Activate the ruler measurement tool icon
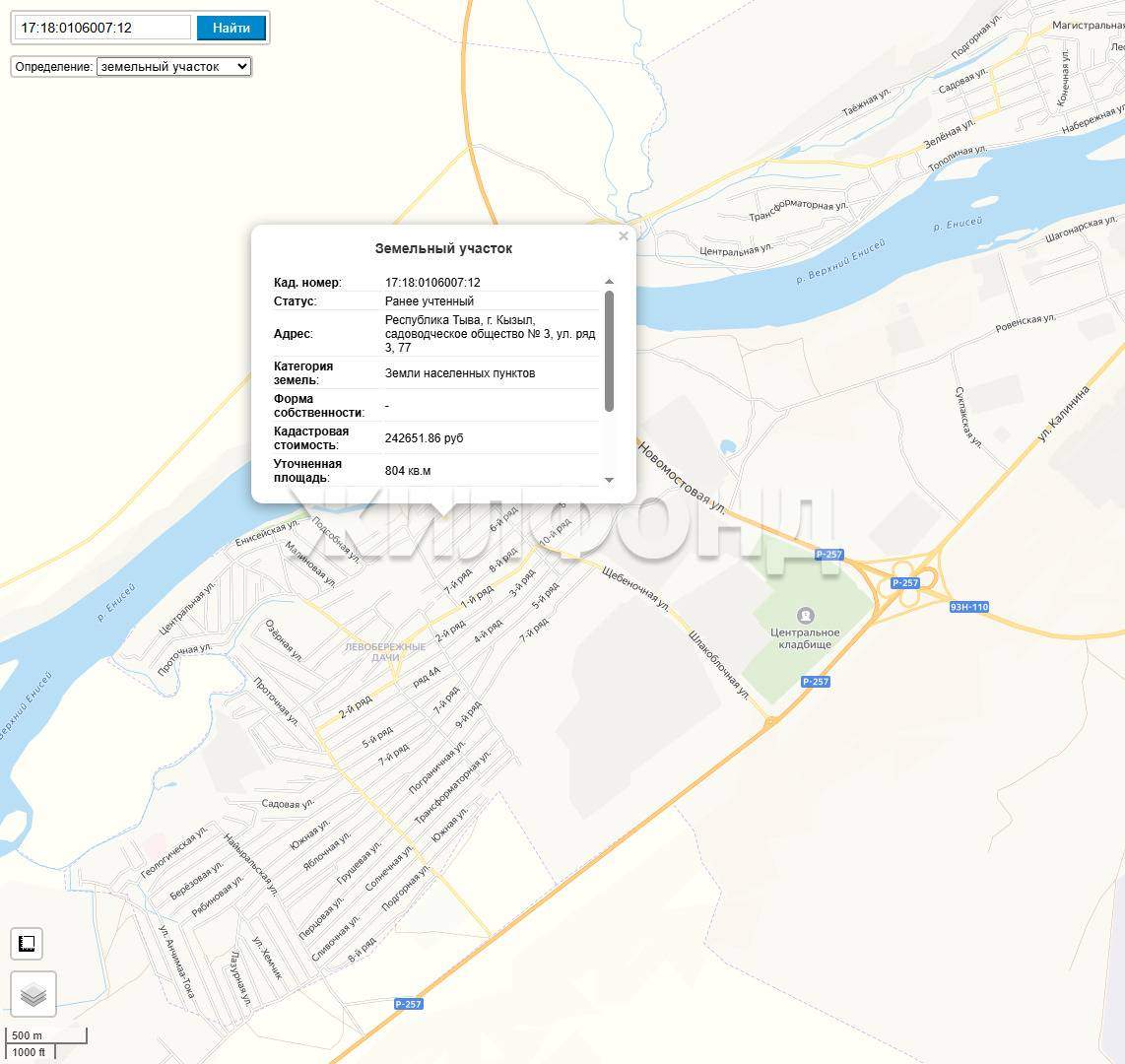This screenshot has height=1064, width=1125. [x=27, y=944]
